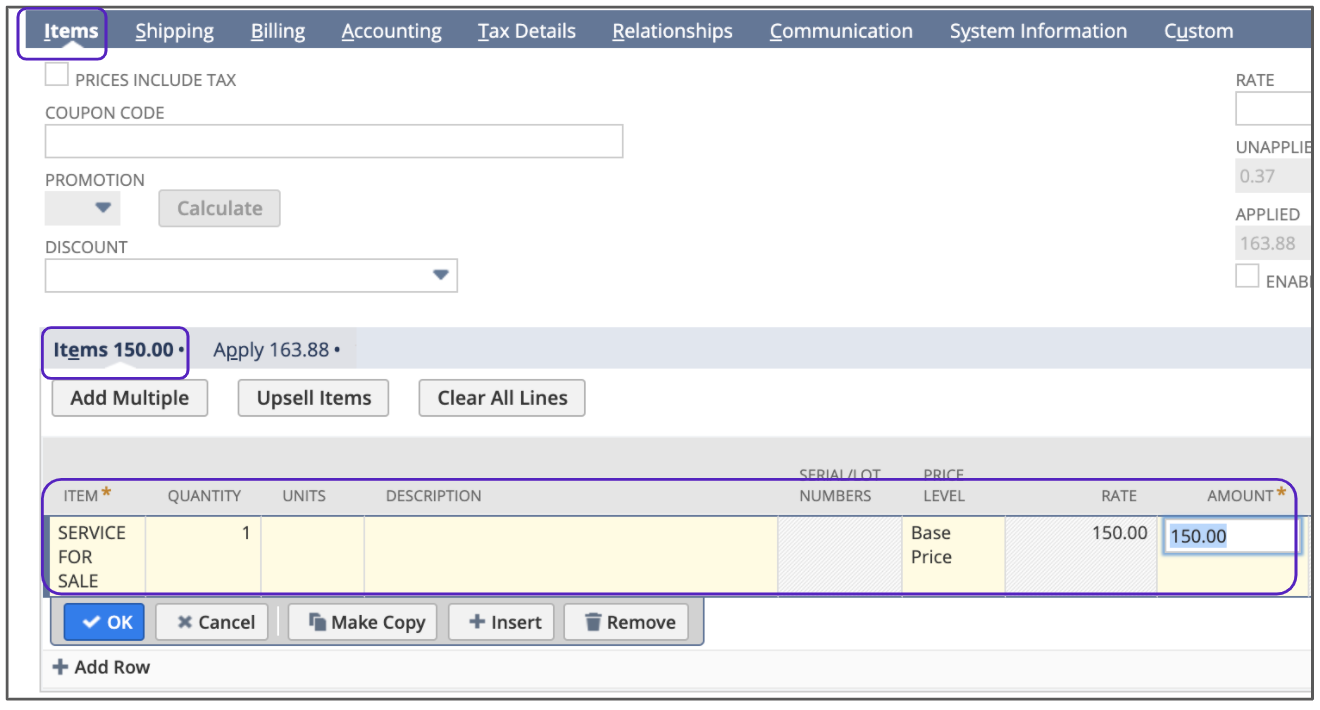Switch to the Shipping tab

[174, 31]
